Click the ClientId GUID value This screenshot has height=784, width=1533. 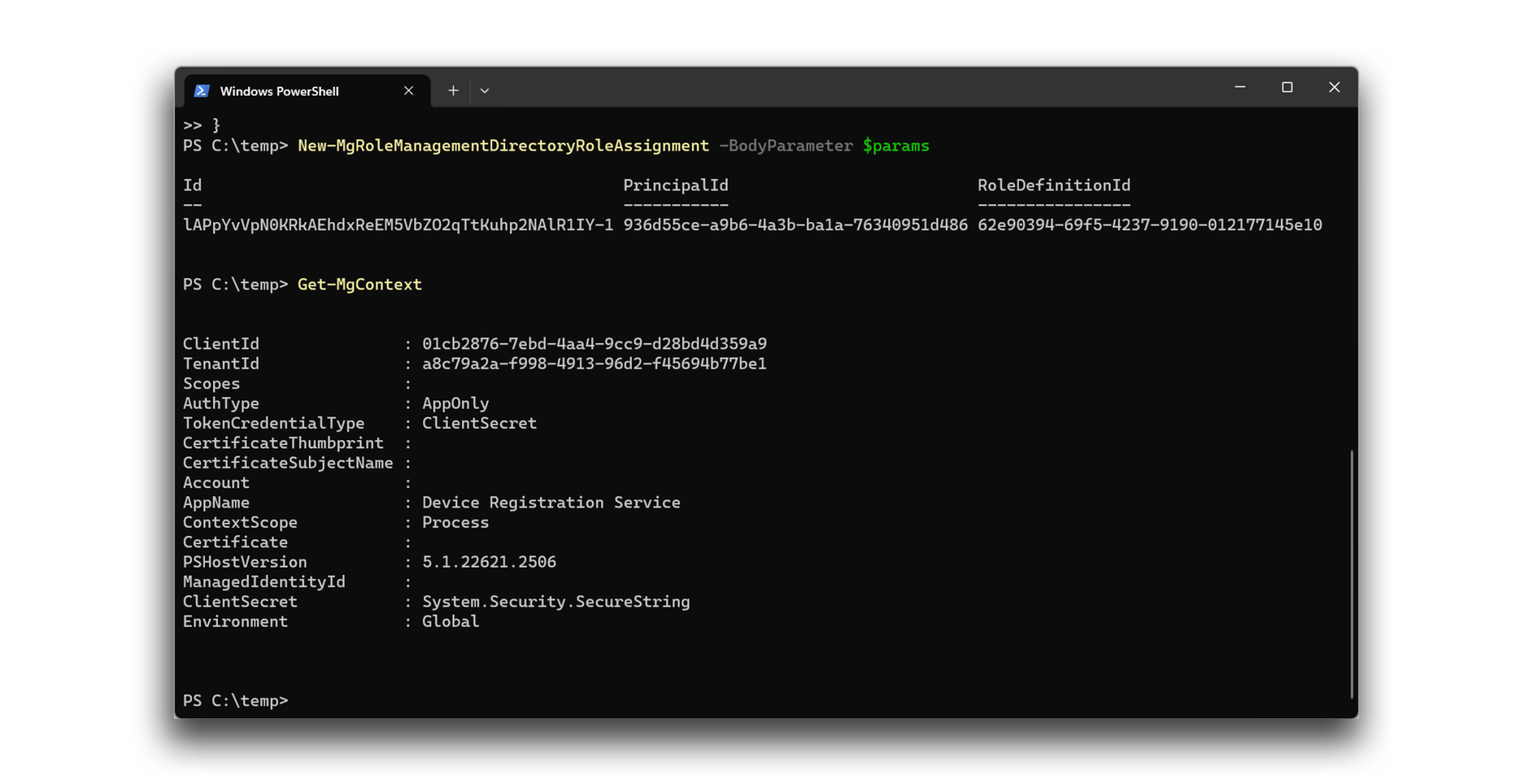[x=594, y=344]
